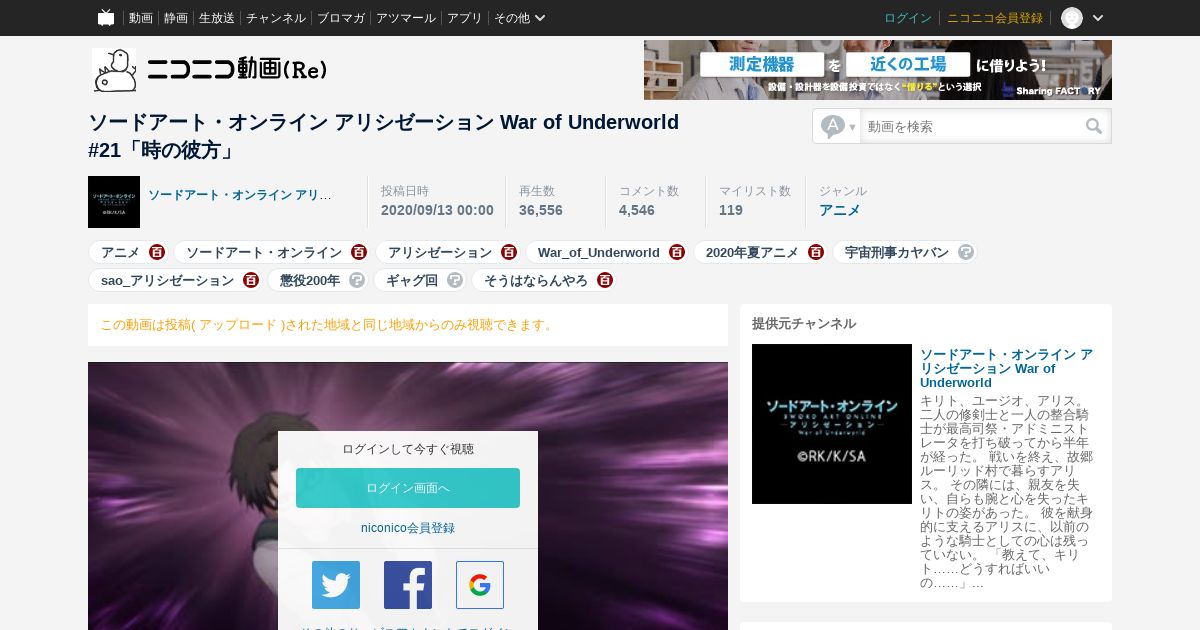Click the comment count 4,546
This screenshot has width=1200, height=630.
coord(637,210)
